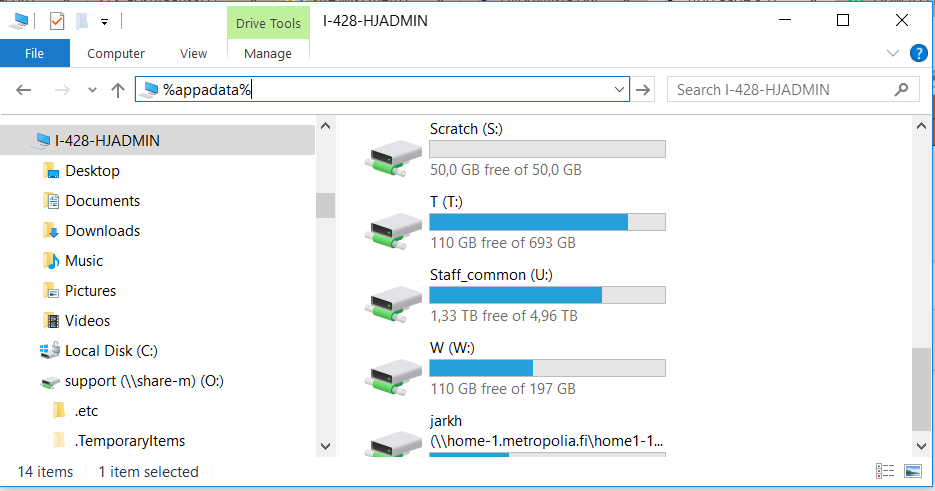Open the Staff_common (U:) drive
The width and height of the screenshot is (935, 491).
coord(515,296)
